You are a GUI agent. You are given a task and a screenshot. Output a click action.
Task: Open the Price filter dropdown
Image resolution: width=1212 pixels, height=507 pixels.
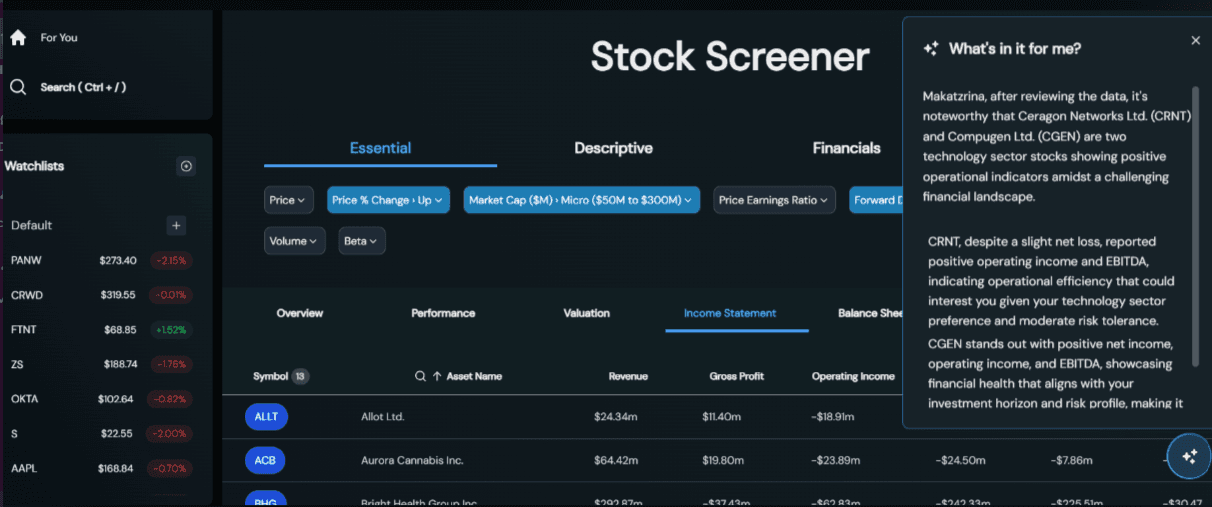tap(288, 200)
